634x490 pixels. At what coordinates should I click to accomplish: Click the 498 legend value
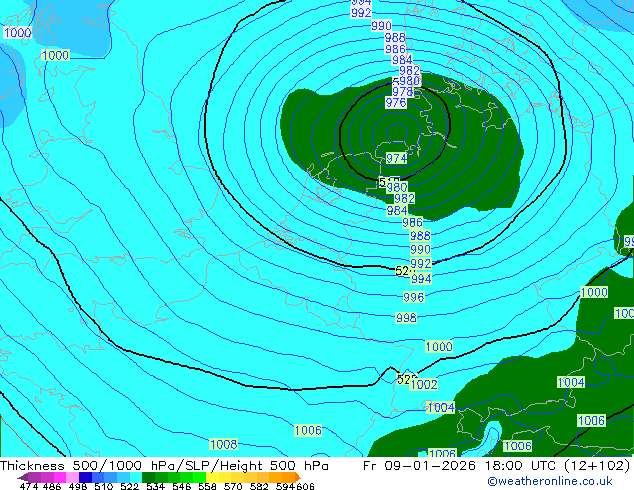tap(78, 486)
